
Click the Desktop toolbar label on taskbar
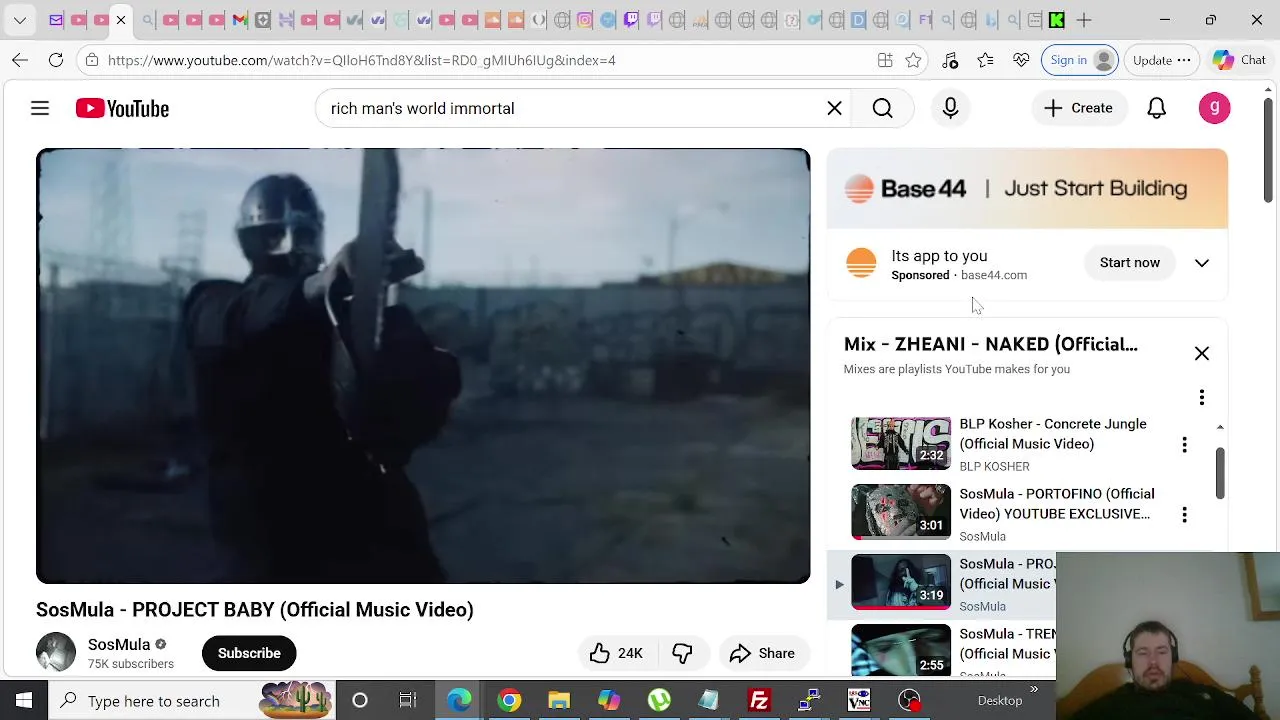pyautogui.click(x=1000, y=701)
